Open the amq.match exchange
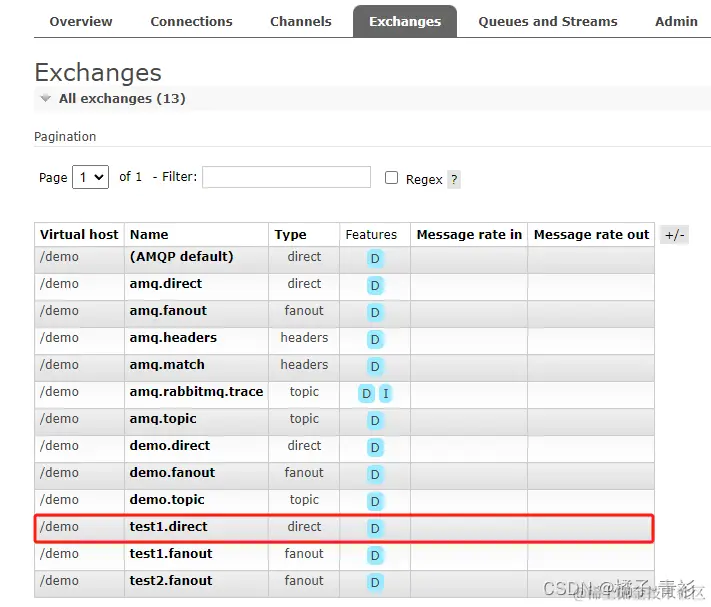This screenshot has width=711, height=607. click(x=167, y=364)
